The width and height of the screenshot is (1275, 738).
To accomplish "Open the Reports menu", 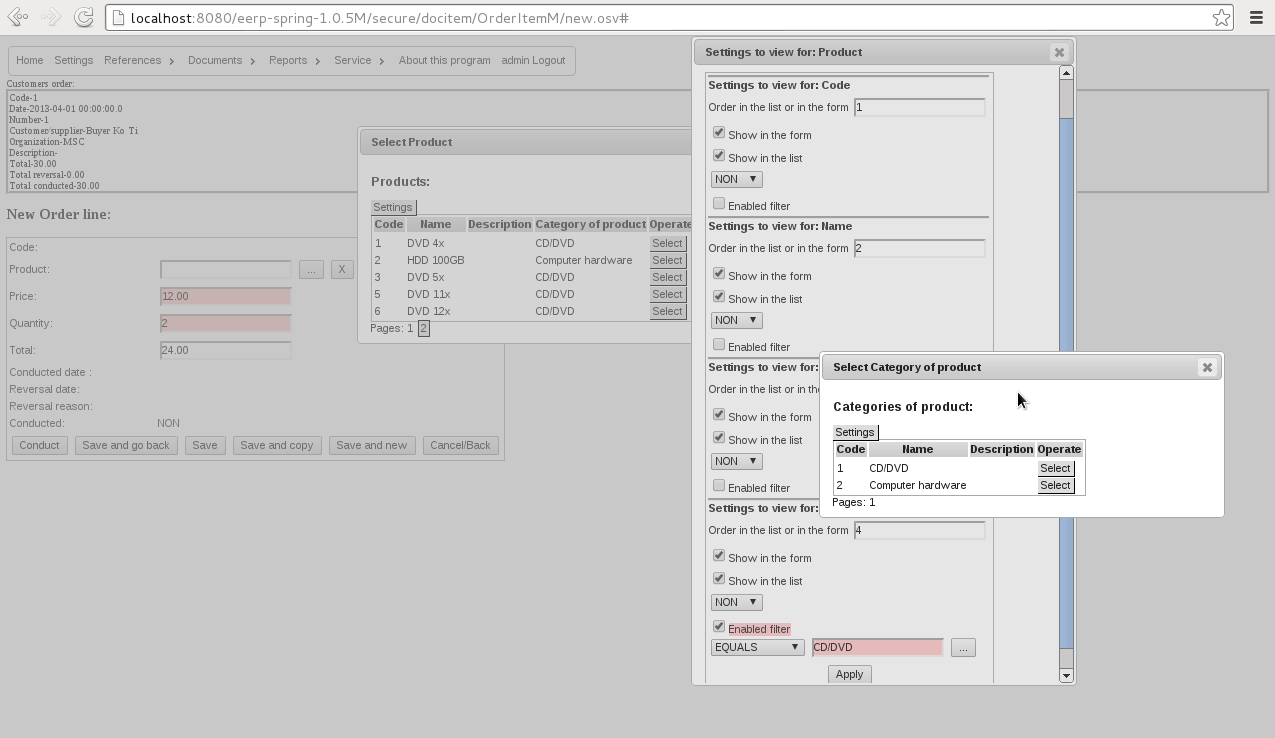I will [287, 60].
